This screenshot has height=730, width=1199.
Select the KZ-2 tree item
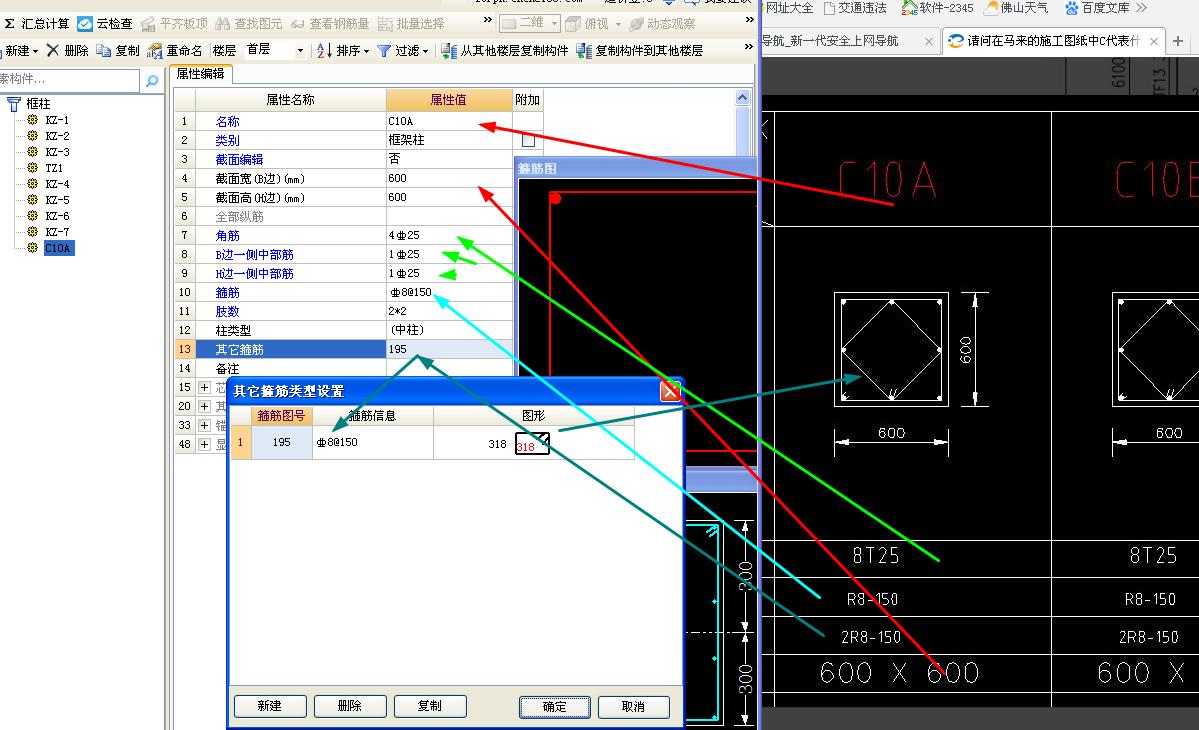click(x=57, y=136)
